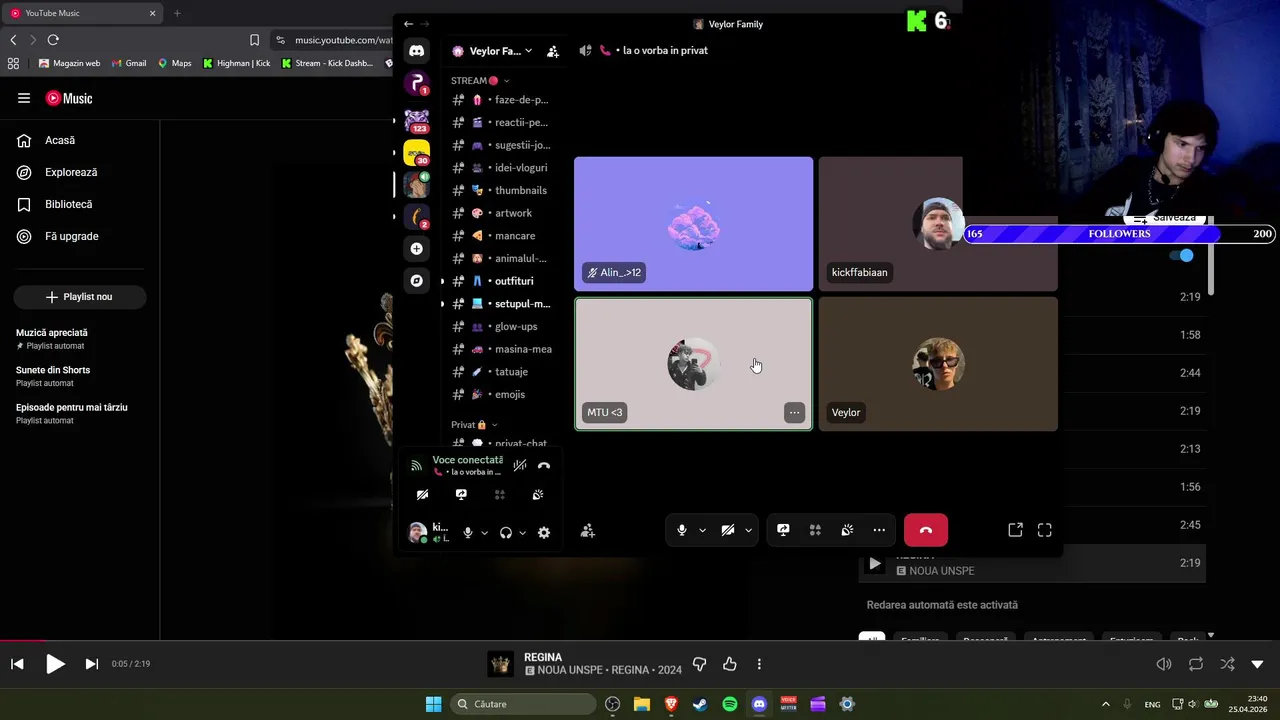The image size is (1280, 720).
Task: Open Discord user settings gear
Action: [544, 533]
